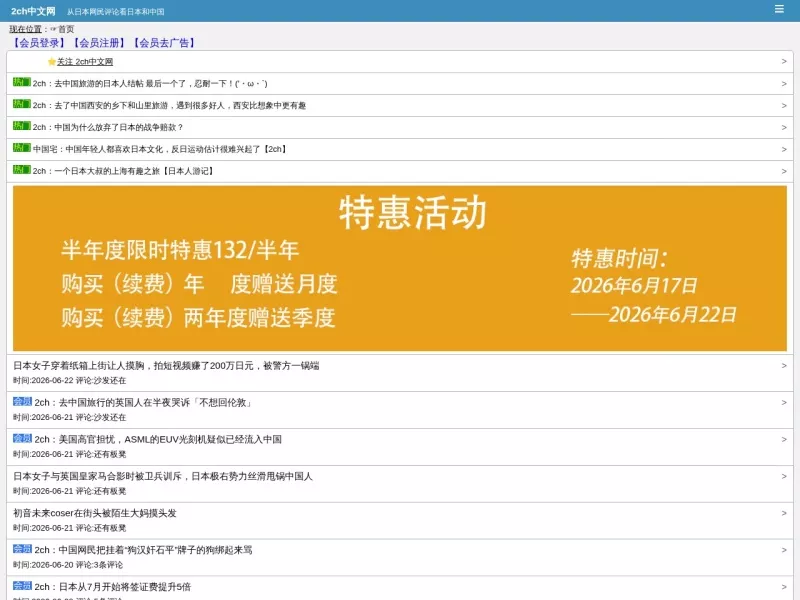Open hot post 去中国旅游的日本人结帖
Screen dimensions: 800x600
tap(150, 84)
